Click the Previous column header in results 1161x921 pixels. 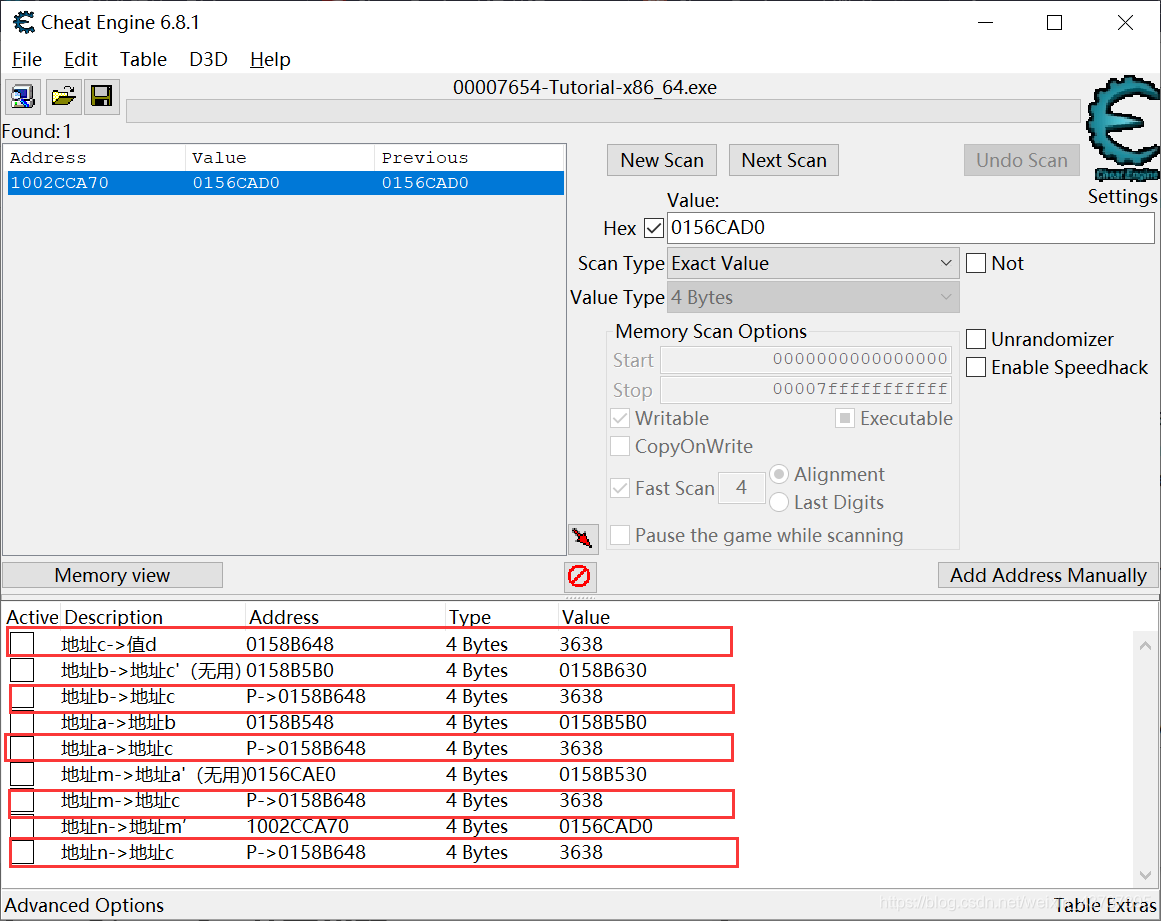point(469,158)
